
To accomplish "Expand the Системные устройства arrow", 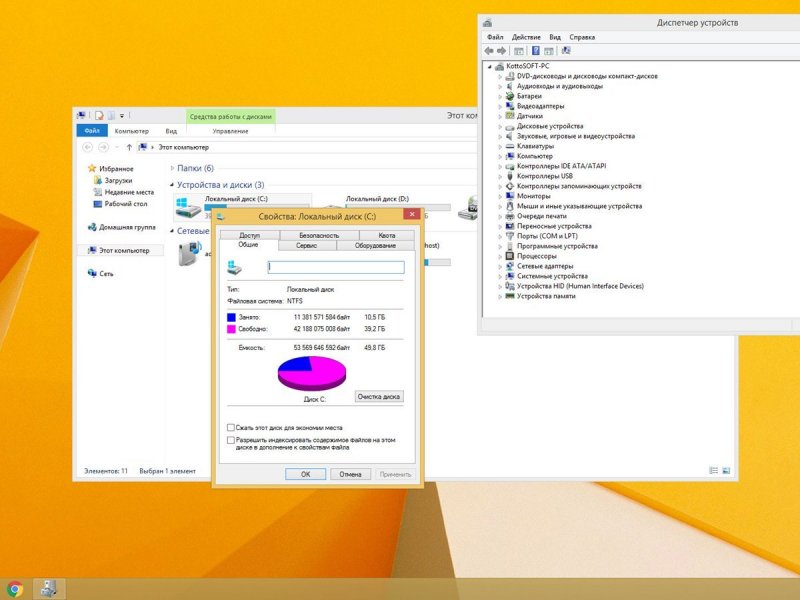I will (499, 276).
